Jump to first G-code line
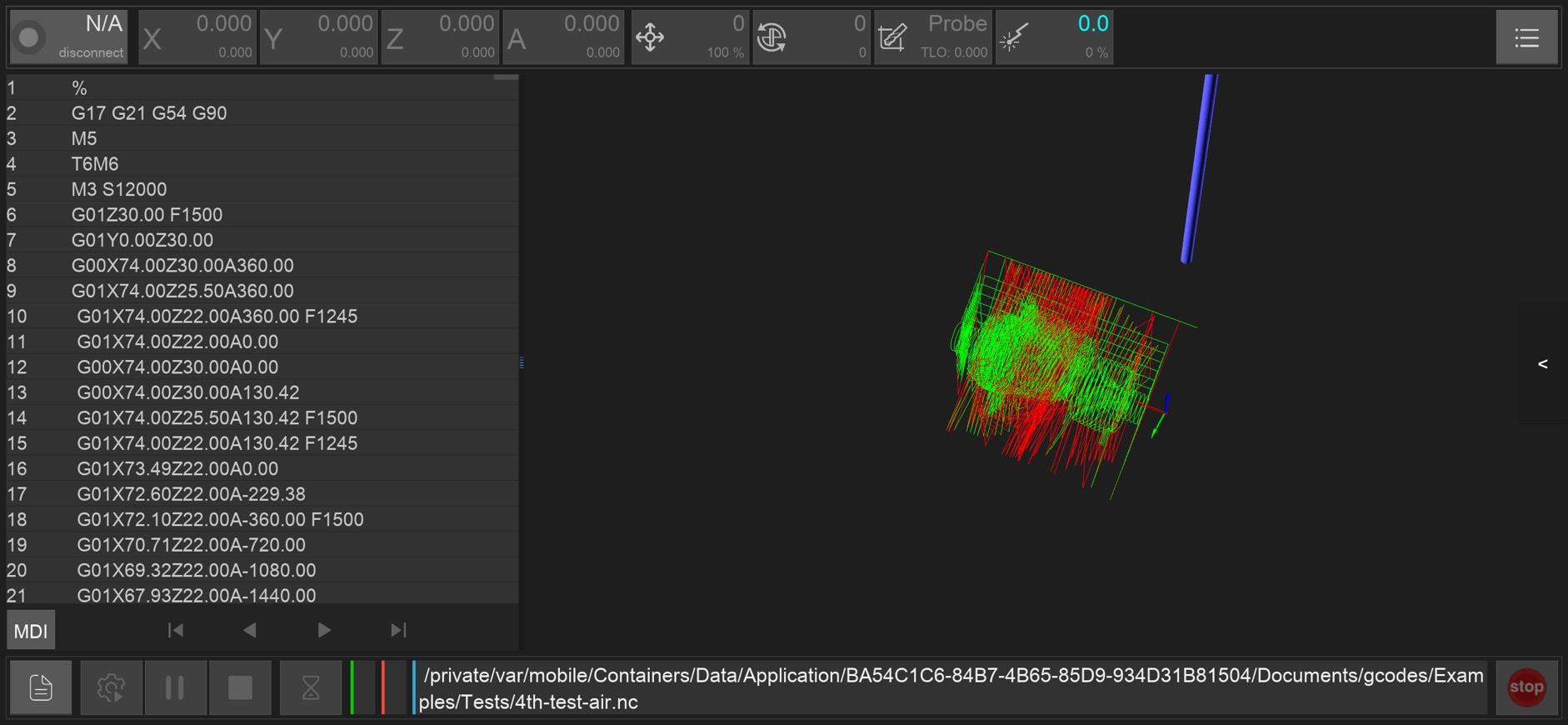This screenshot has width=1568, height=725. [175, 630]
